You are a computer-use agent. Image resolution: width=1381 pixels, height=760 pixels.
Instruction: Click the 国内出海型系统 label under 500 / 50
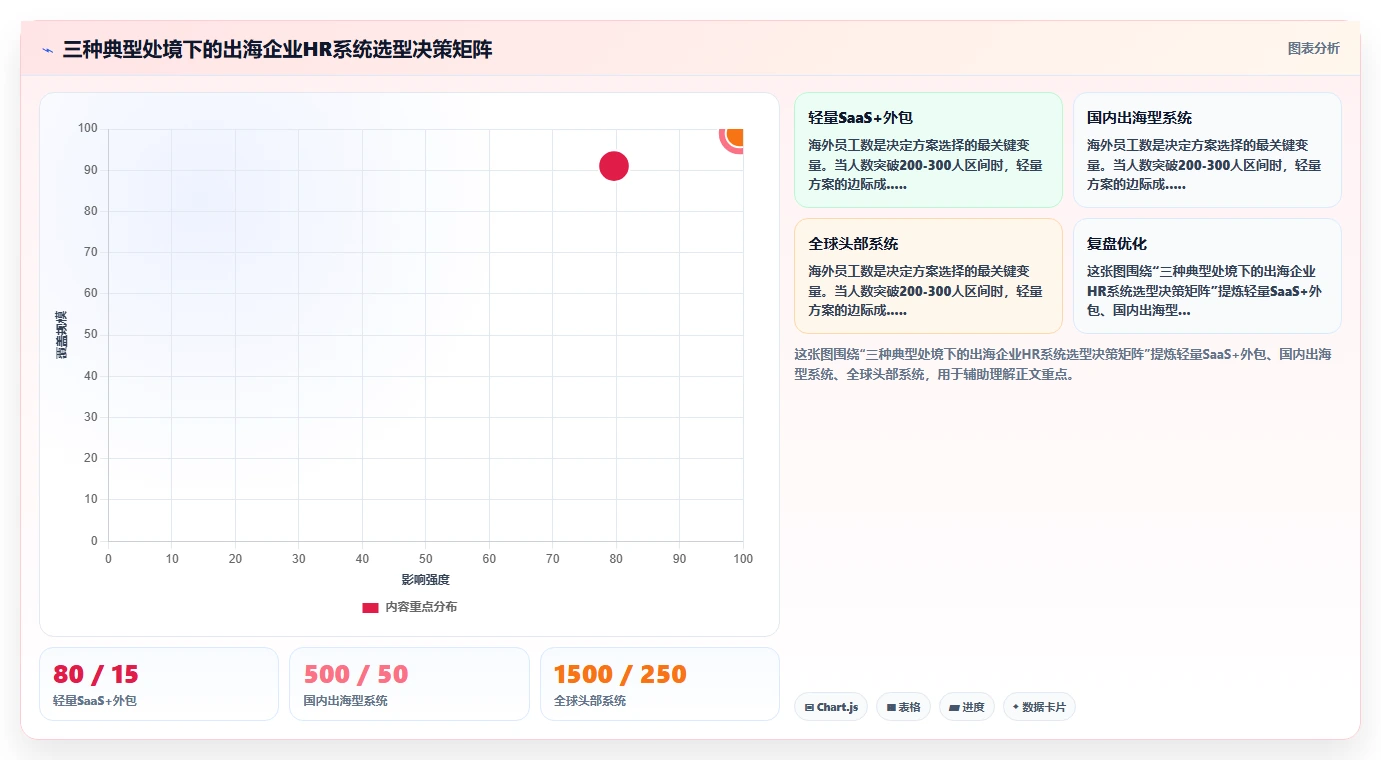coord(345,701)
